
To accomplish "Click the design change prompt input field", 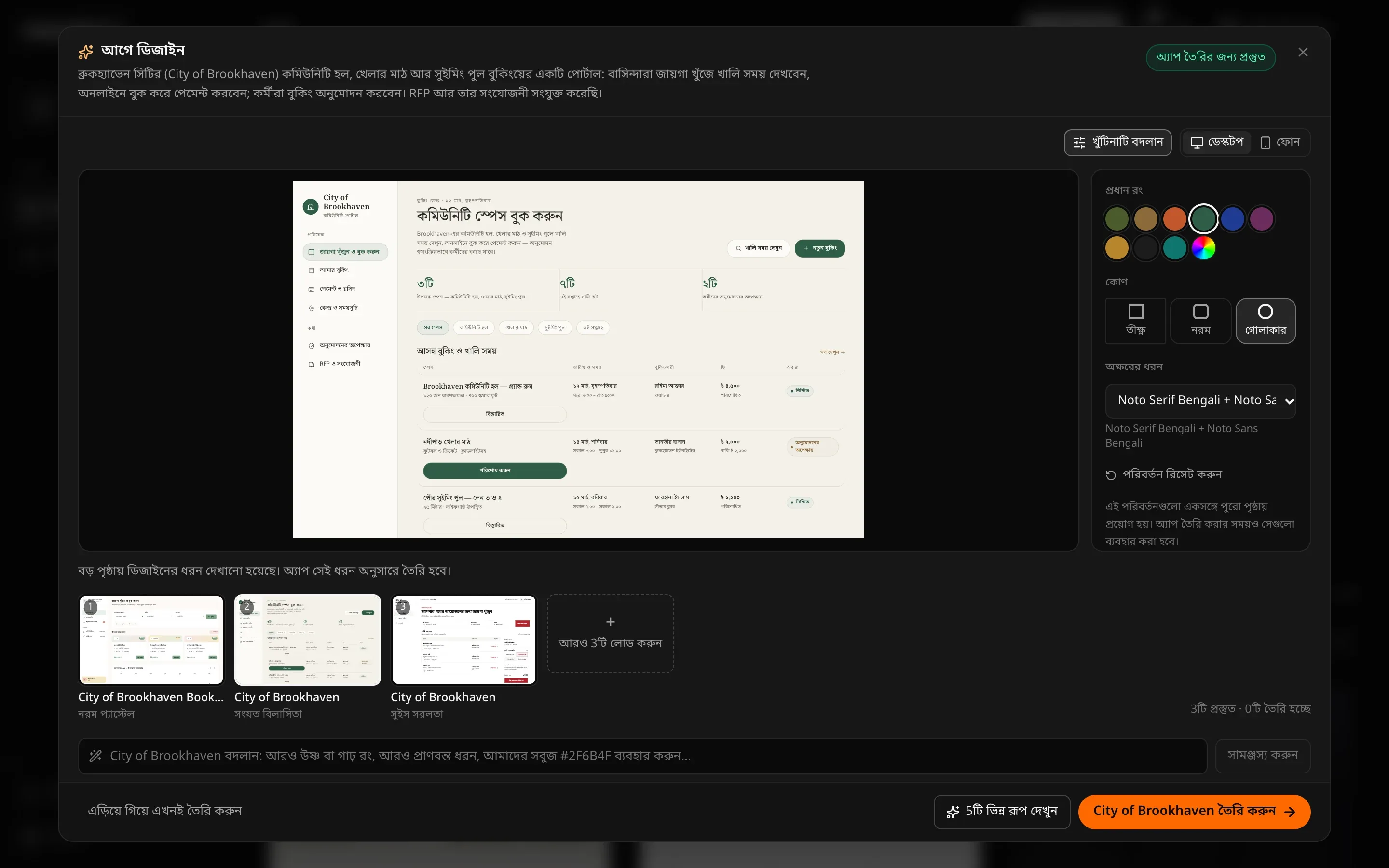I will point(642,756).
